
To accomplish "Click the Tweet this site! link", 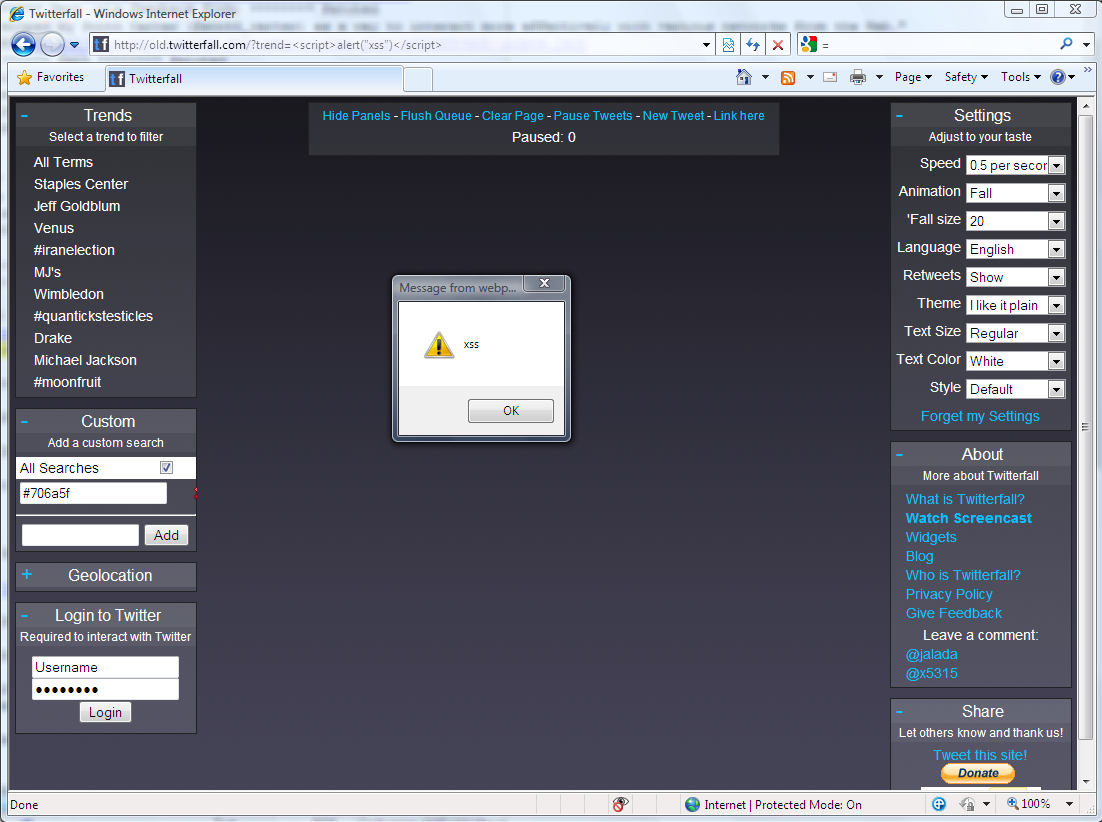I will (x=980, y=755).
